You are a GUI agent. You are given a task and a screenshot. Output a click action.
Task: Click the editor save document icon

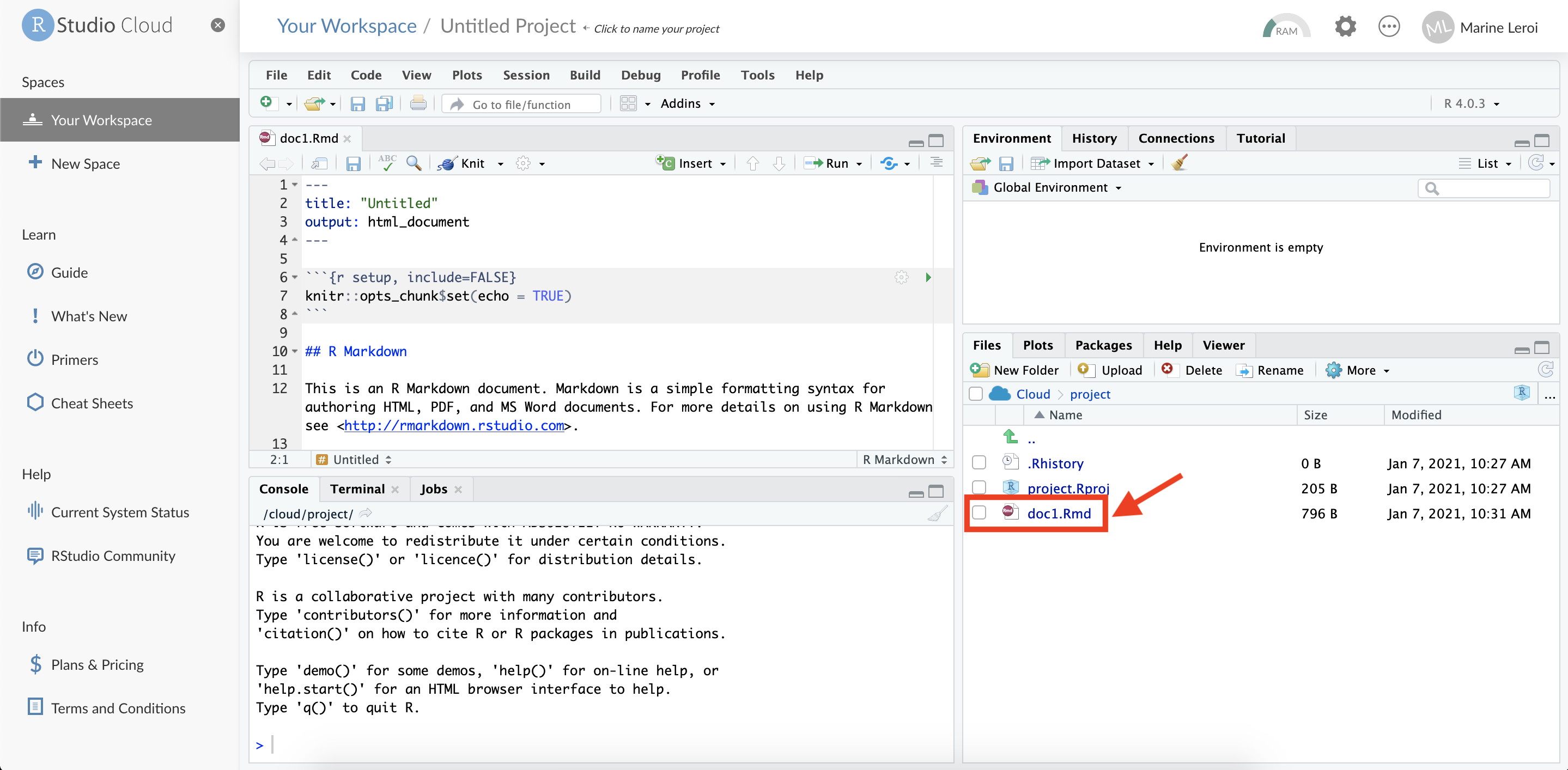(x=354, y=163)
